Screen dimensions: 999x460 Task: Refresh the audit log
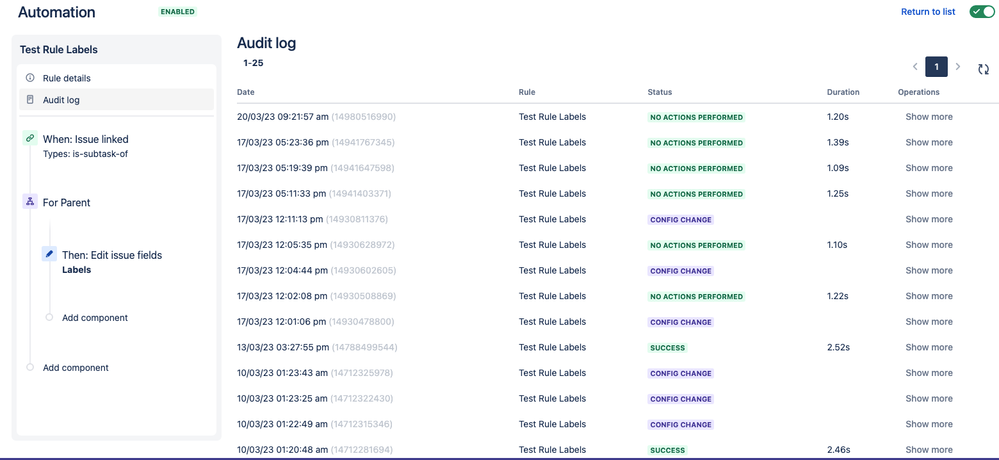pyautogui.click(x=983, y=69)
